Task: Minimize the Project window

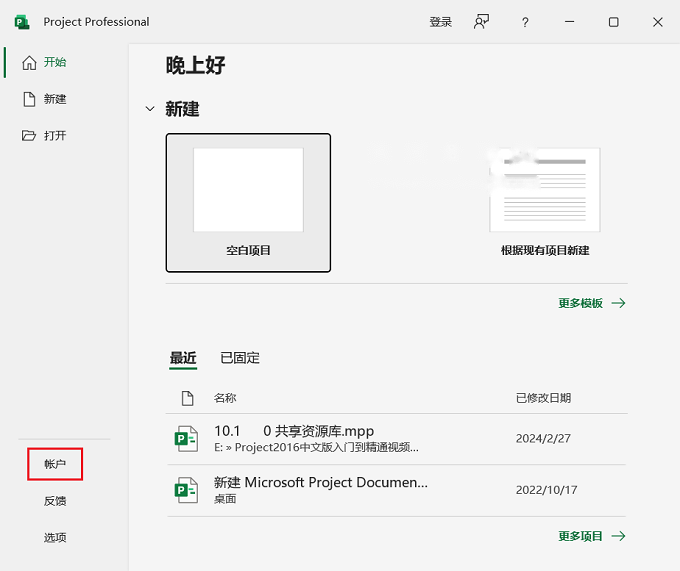Action: click(x=569, y=22)
